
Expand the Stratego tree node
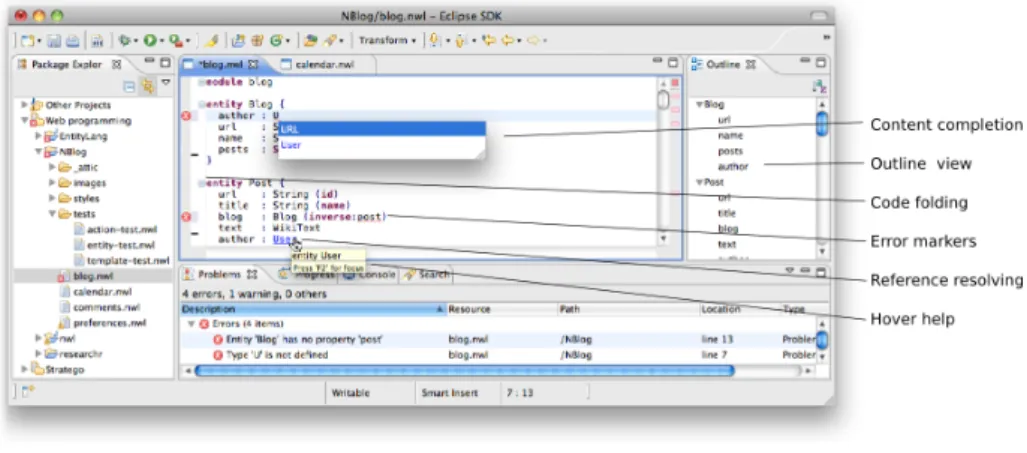(24, 369)
